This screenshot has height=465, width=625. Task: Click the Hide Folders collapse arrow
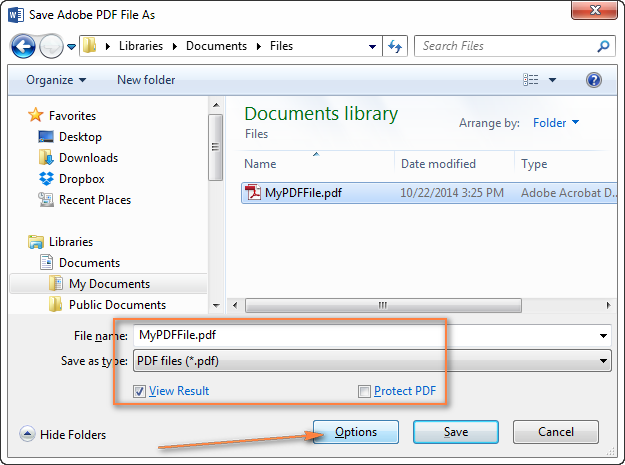(x=27, y=434)
